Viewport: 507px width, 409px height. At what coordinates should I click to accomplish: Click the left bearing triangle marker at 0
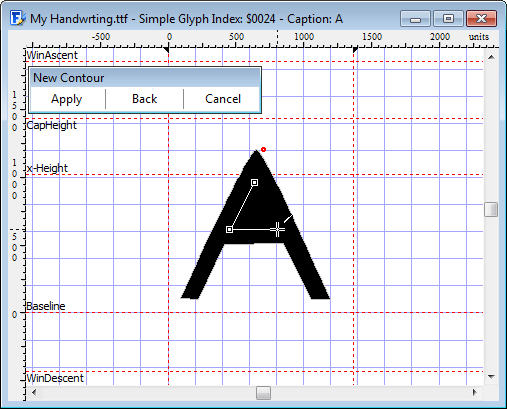(166, 50)
